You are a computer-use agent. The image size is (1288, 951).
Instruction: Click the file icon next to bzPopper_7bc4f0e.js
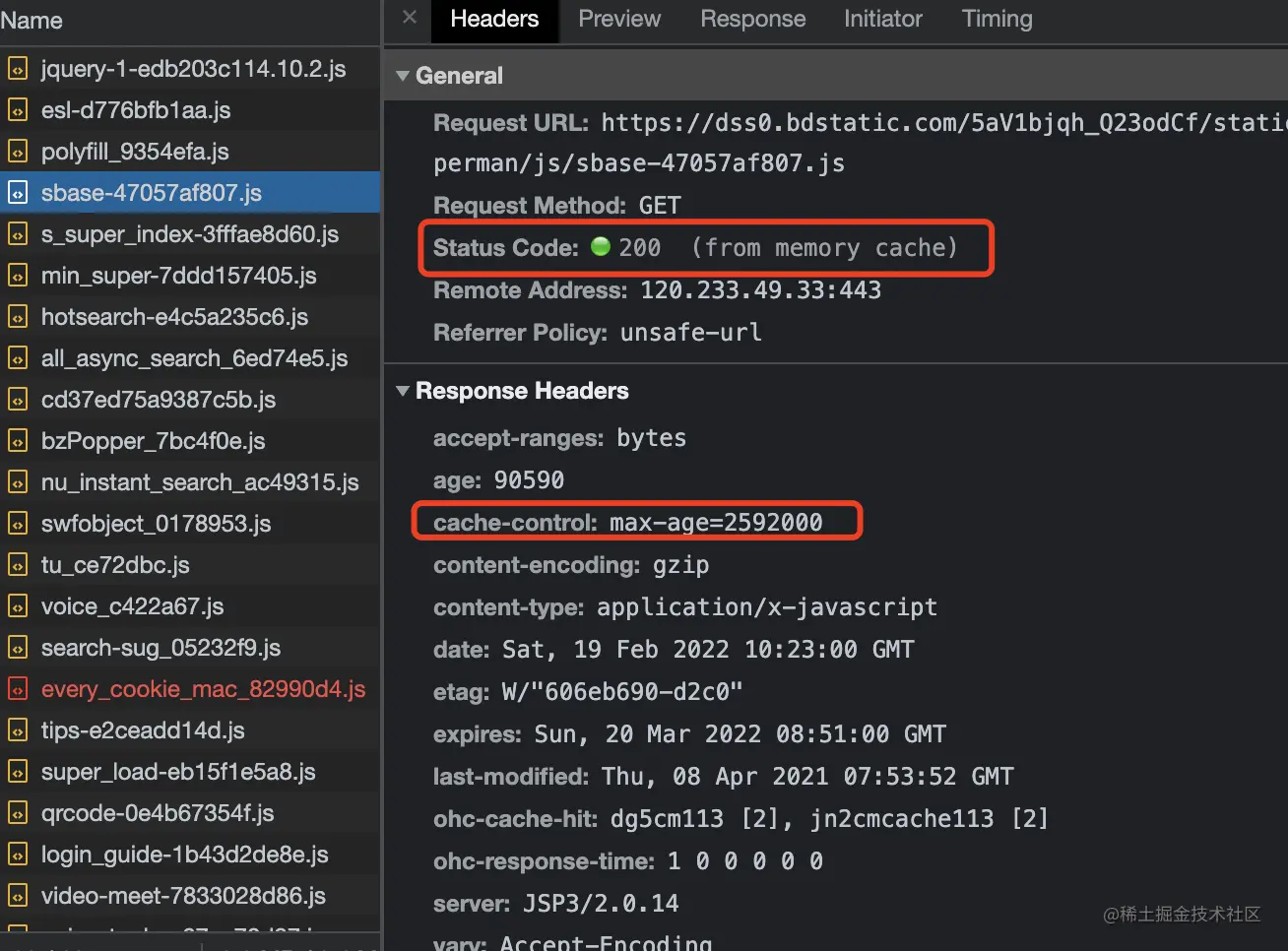[x=18, y=441]
